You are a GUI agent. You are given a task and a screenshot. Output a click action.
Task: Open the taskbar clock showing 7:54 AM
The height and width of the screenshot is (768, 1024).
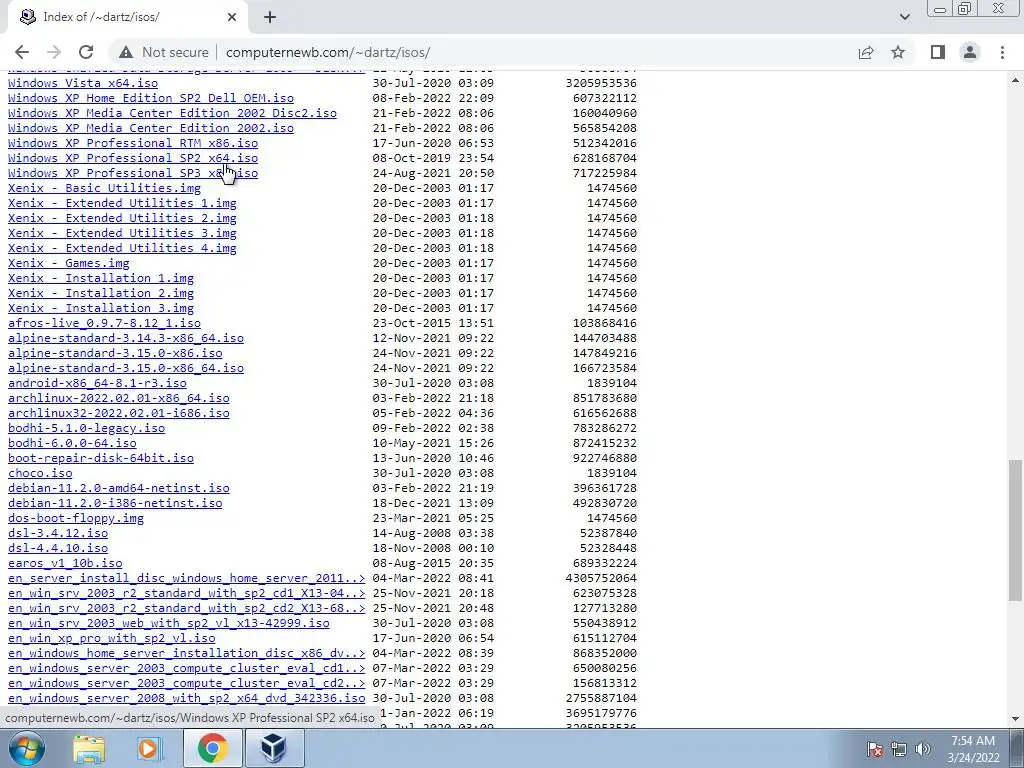[973, 749]
